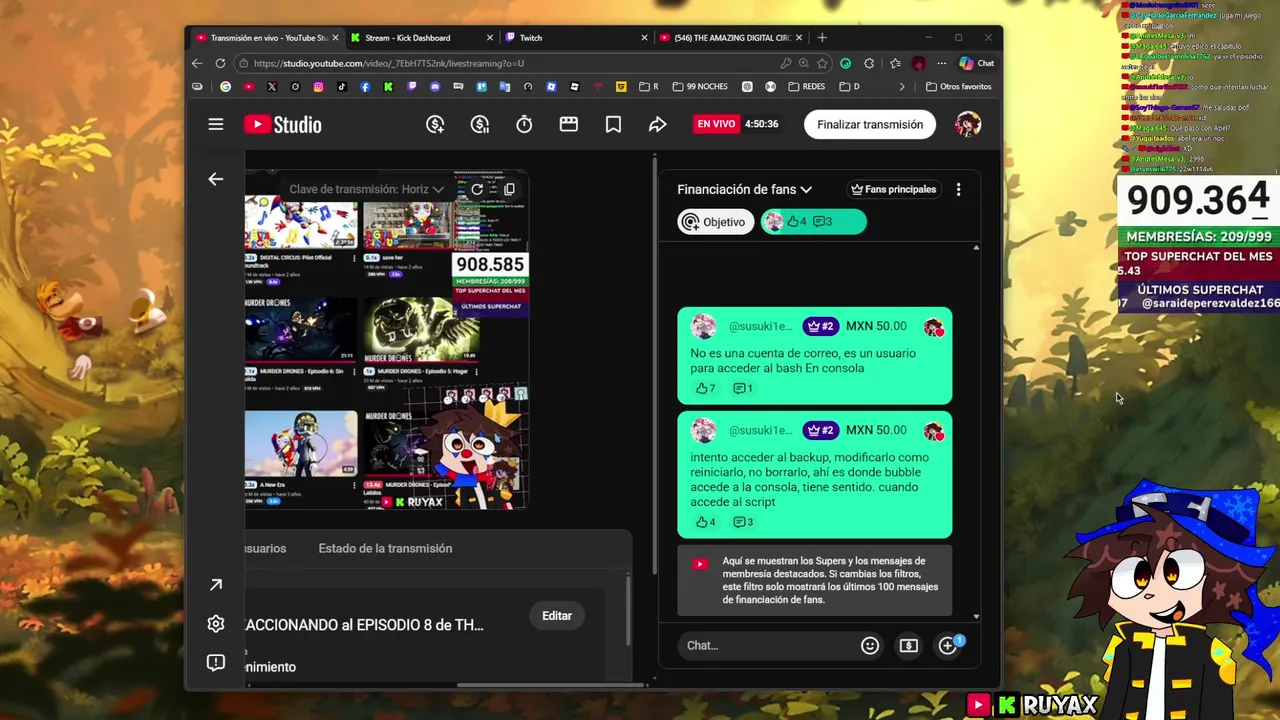Like the 'No es una cuenta de correo' message
The height and width of the screenshot is (720, 1280).
[706, 388]
